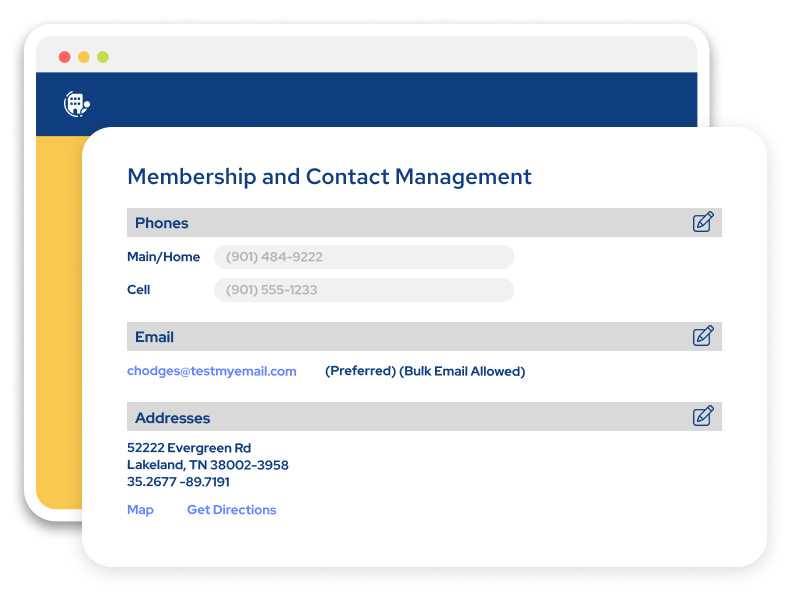Image resolution: width=795 pixels, height=599 pixels.
Task: Click the (Preferred) (Bulk Email Allowed) text
Action: pyautogui.click(x=425, y=371)
